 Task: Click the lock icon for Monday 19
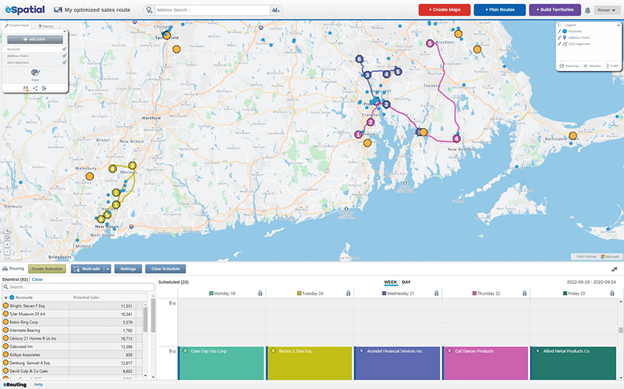coord(260,293)
